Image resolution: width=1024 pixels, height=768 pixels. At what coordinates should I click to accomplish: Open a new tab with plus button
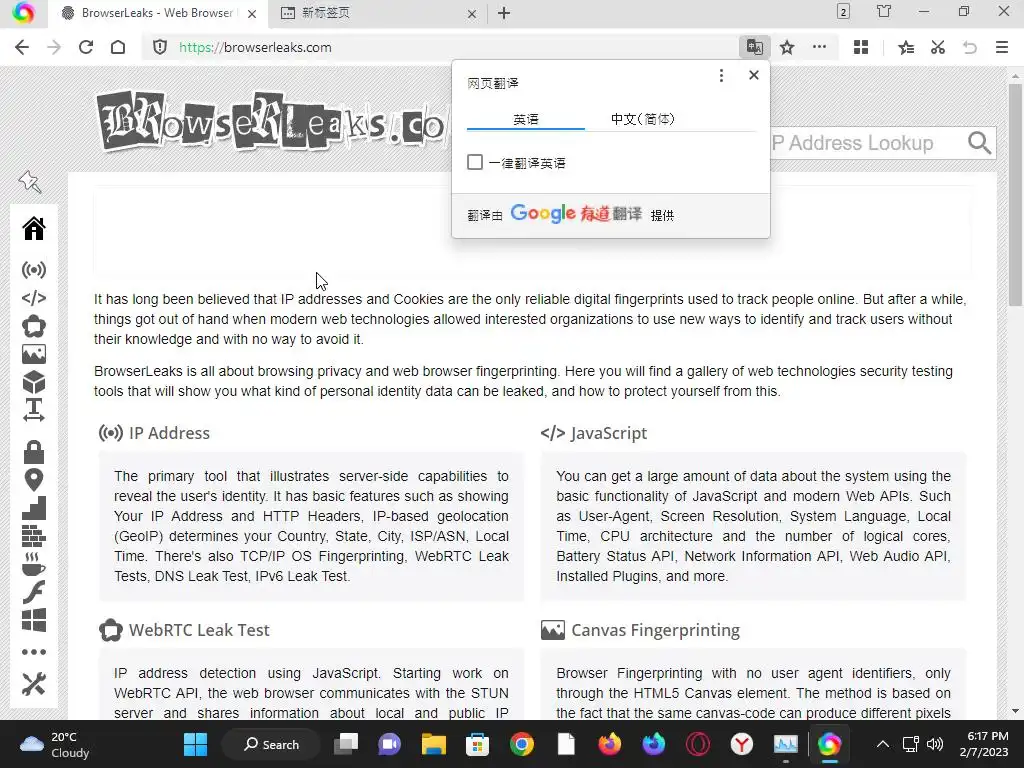pos(504,13)
